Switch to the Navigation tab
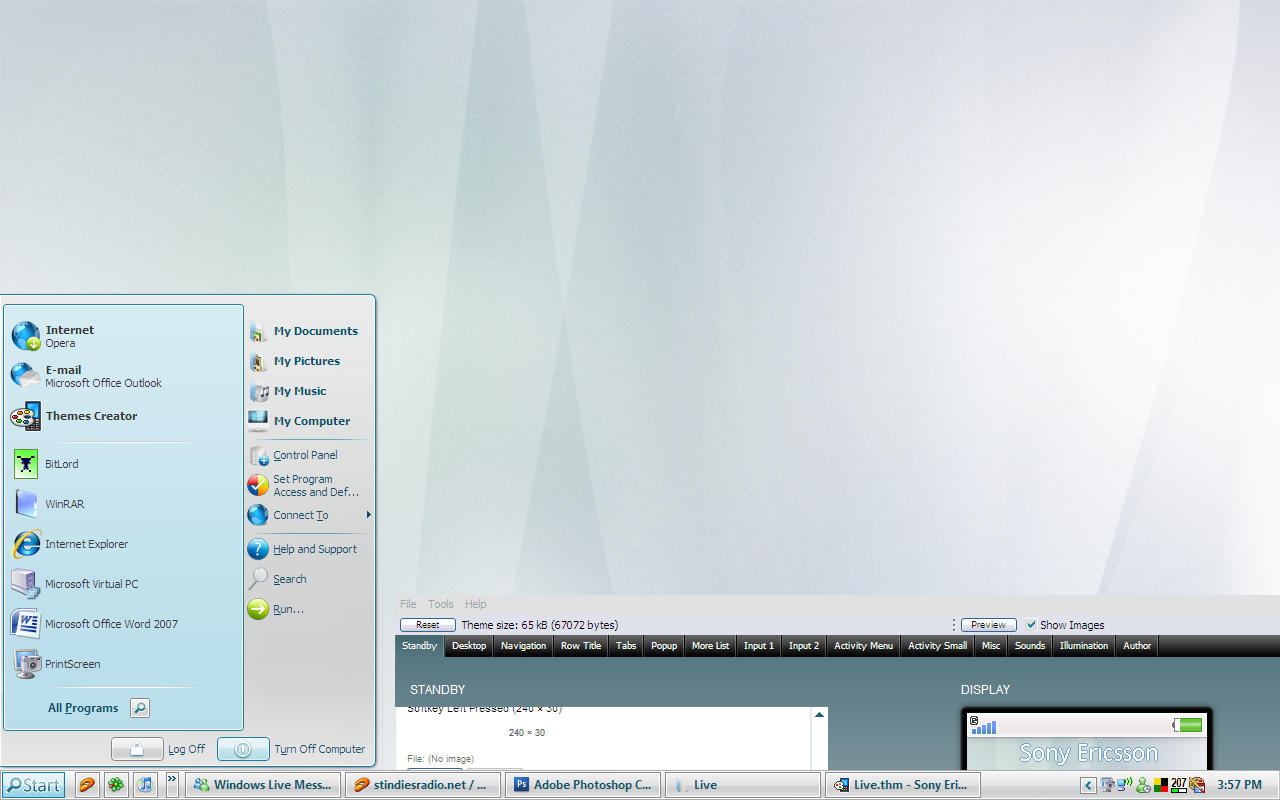This screenshot has height=800, width=1280. [524, 646]
